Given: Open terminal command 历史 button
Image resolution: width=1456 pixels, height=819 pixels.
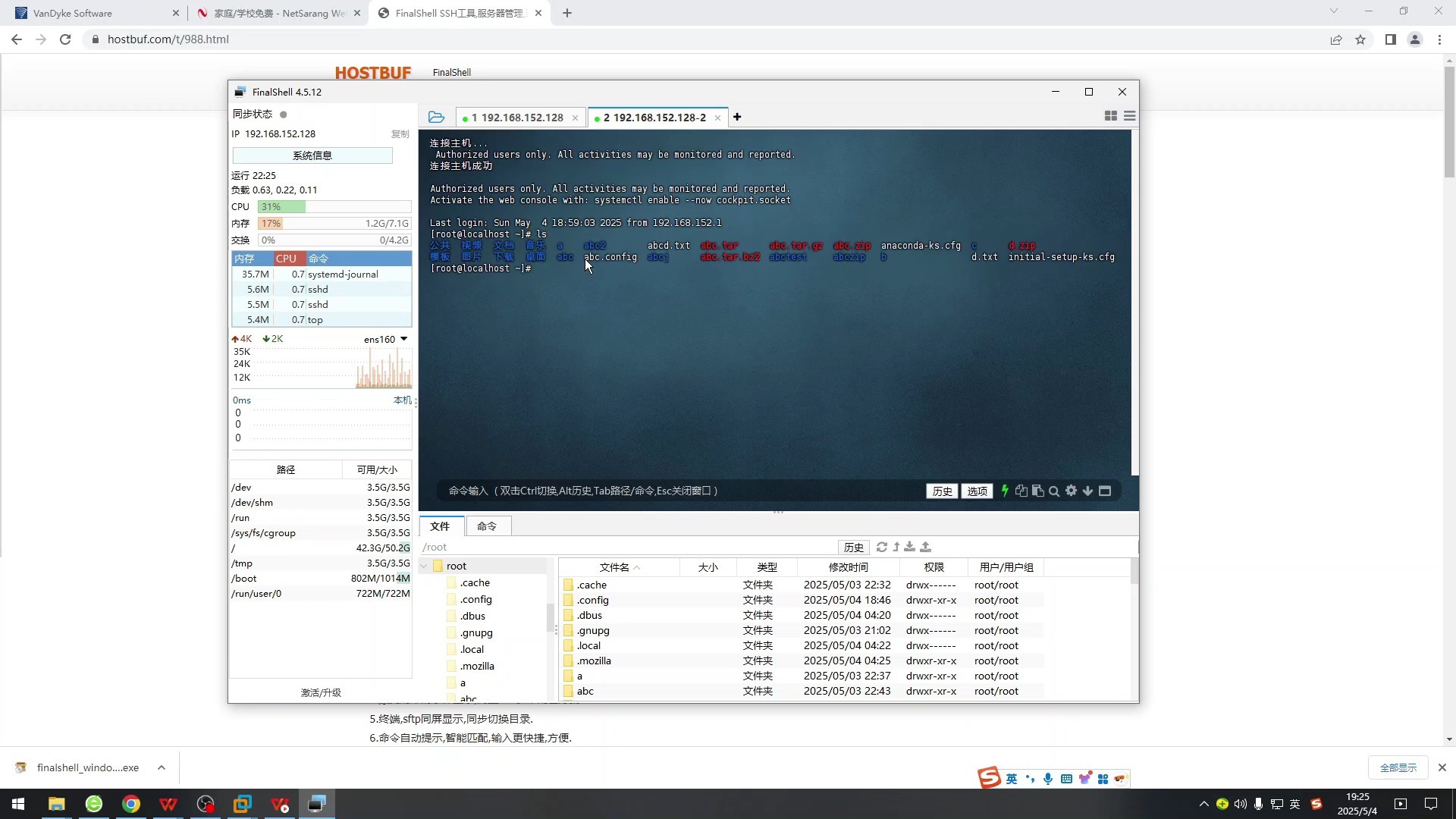Looking at the screenshot, I should pyautogui.click(x=942, y=491).
